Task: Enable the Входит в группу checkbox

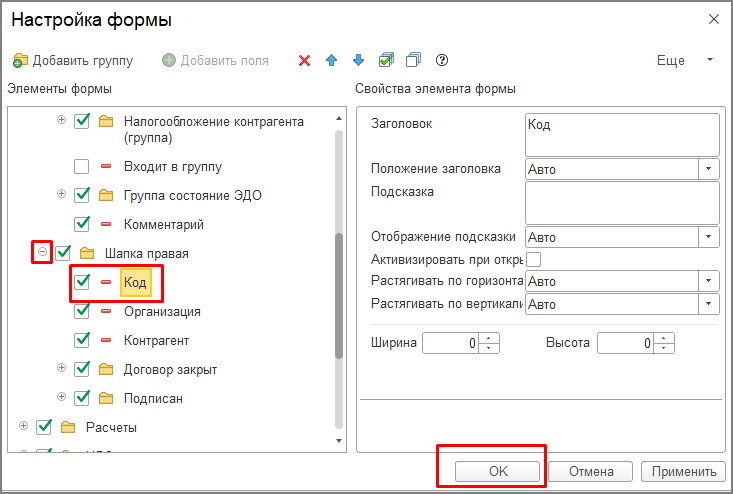Action: click(83, 166)
